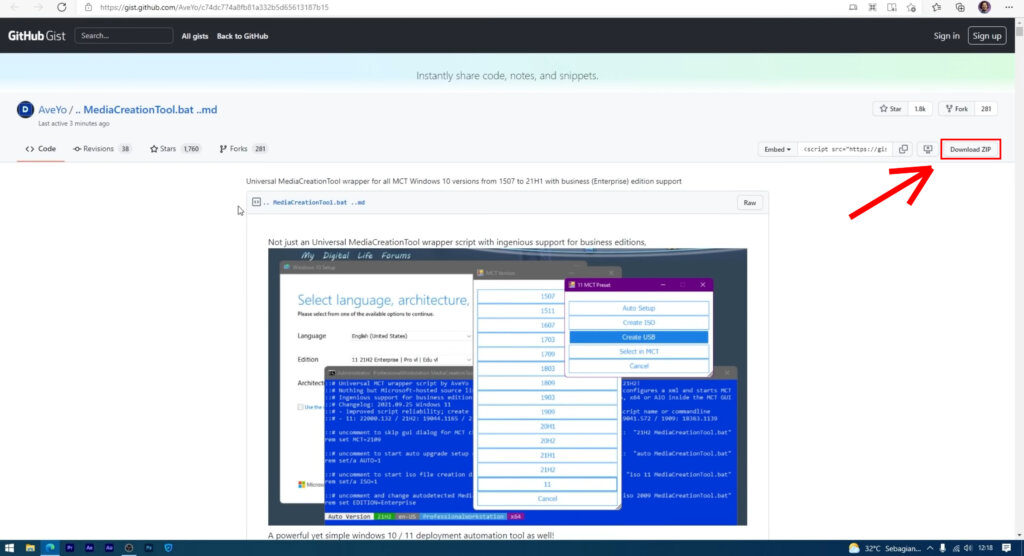Focus the gist Search field
This screenshot has width=1024, height=556.
123,36
